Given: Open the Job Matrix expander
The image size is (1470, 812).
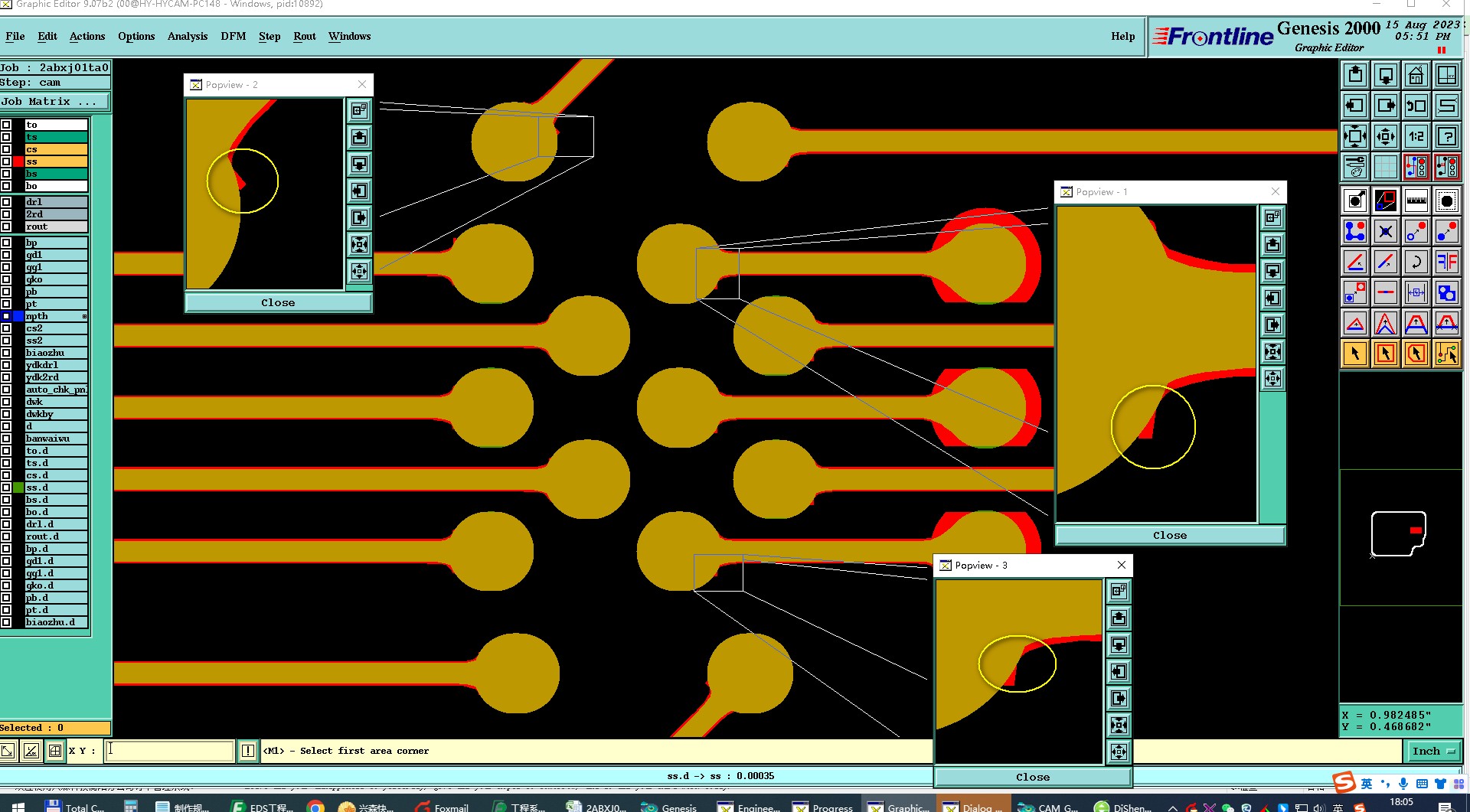Looking at the screenshot, I should click(54, 101).
